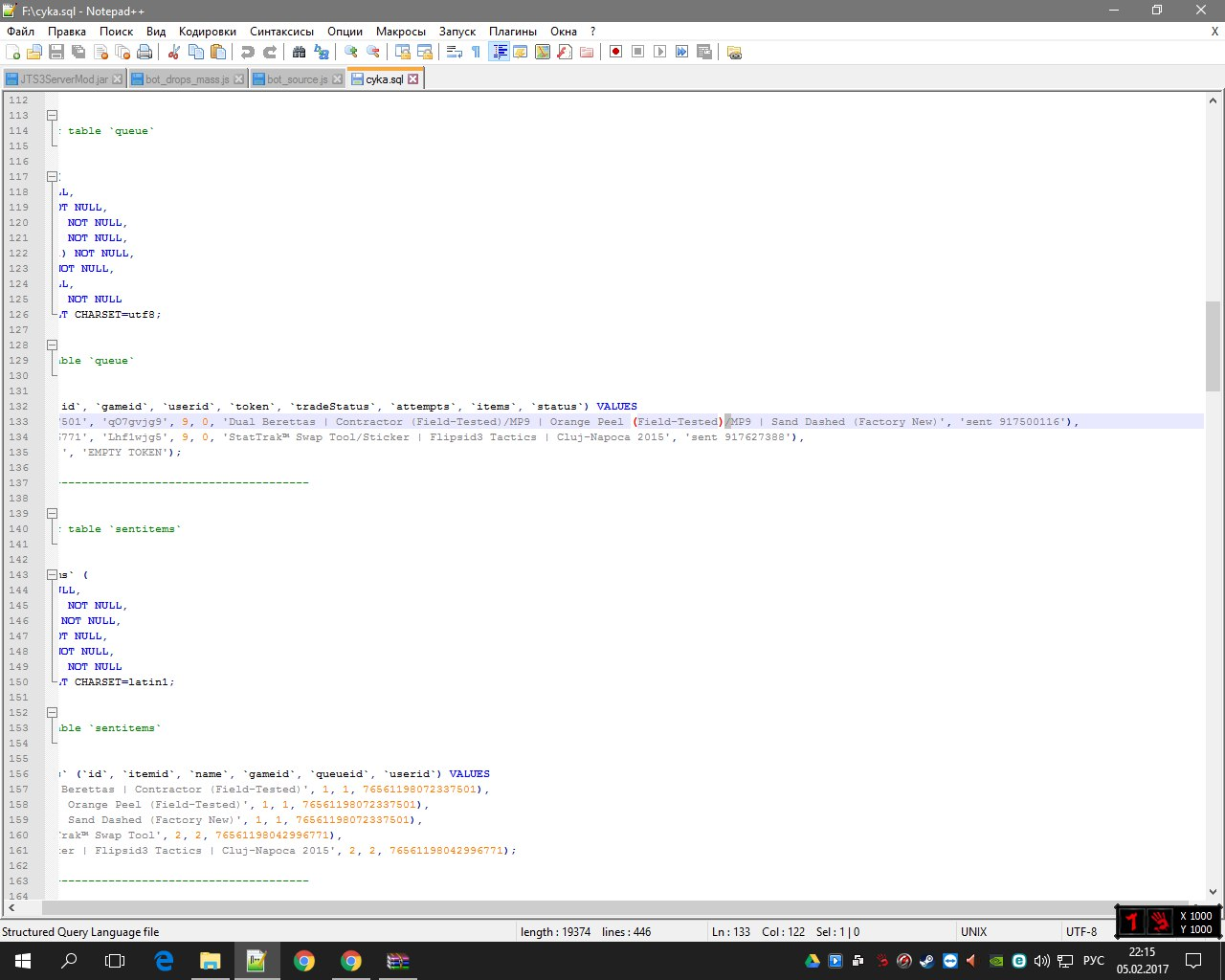Click the UNIX line-ending status field

pos(974,932)
